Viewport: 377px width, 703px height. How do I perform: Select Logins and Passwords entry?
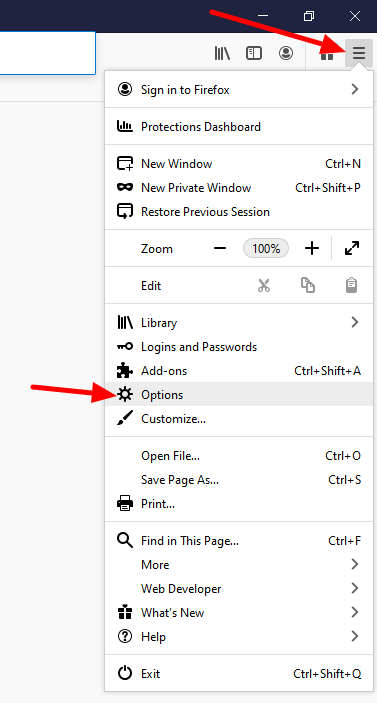(239, 347)
